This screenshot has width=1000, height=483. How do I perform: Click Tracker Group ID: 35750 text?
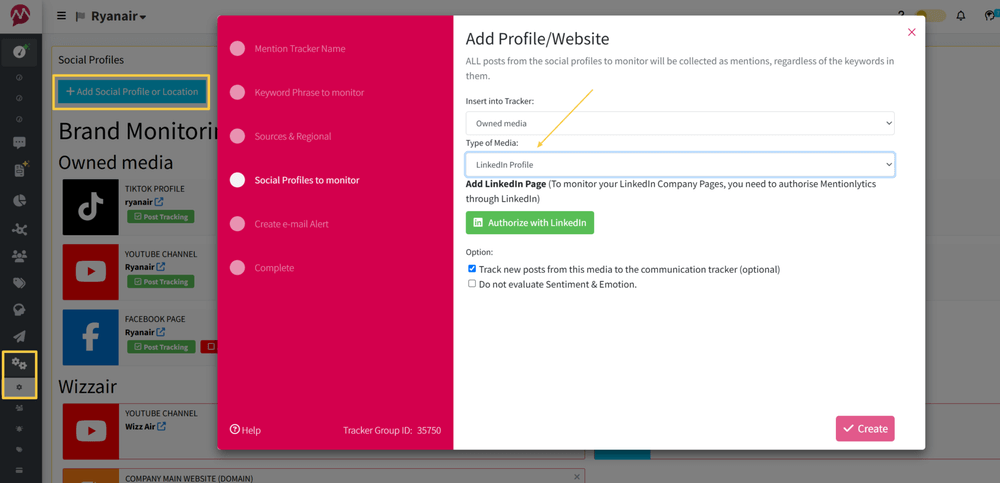click(x=392, y=430)
